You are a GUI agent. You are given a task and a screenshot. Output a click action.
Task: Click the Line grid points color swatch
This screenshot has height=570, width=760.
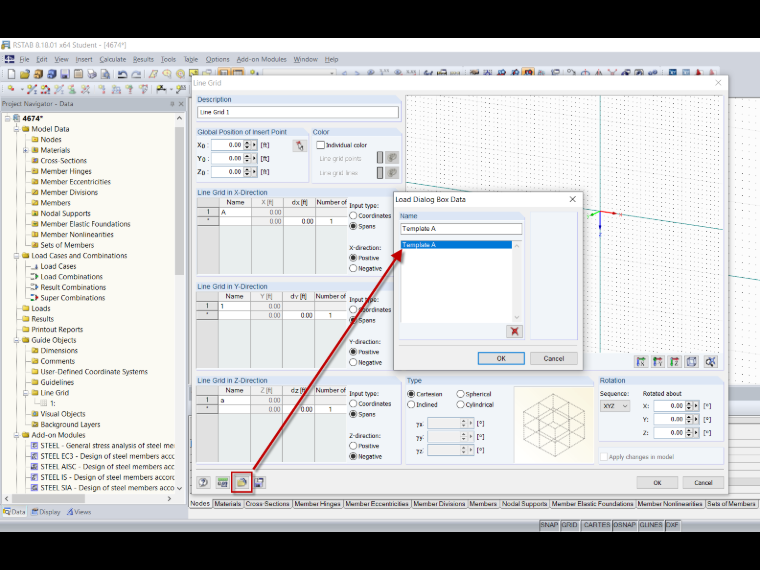tap(380, 158)
